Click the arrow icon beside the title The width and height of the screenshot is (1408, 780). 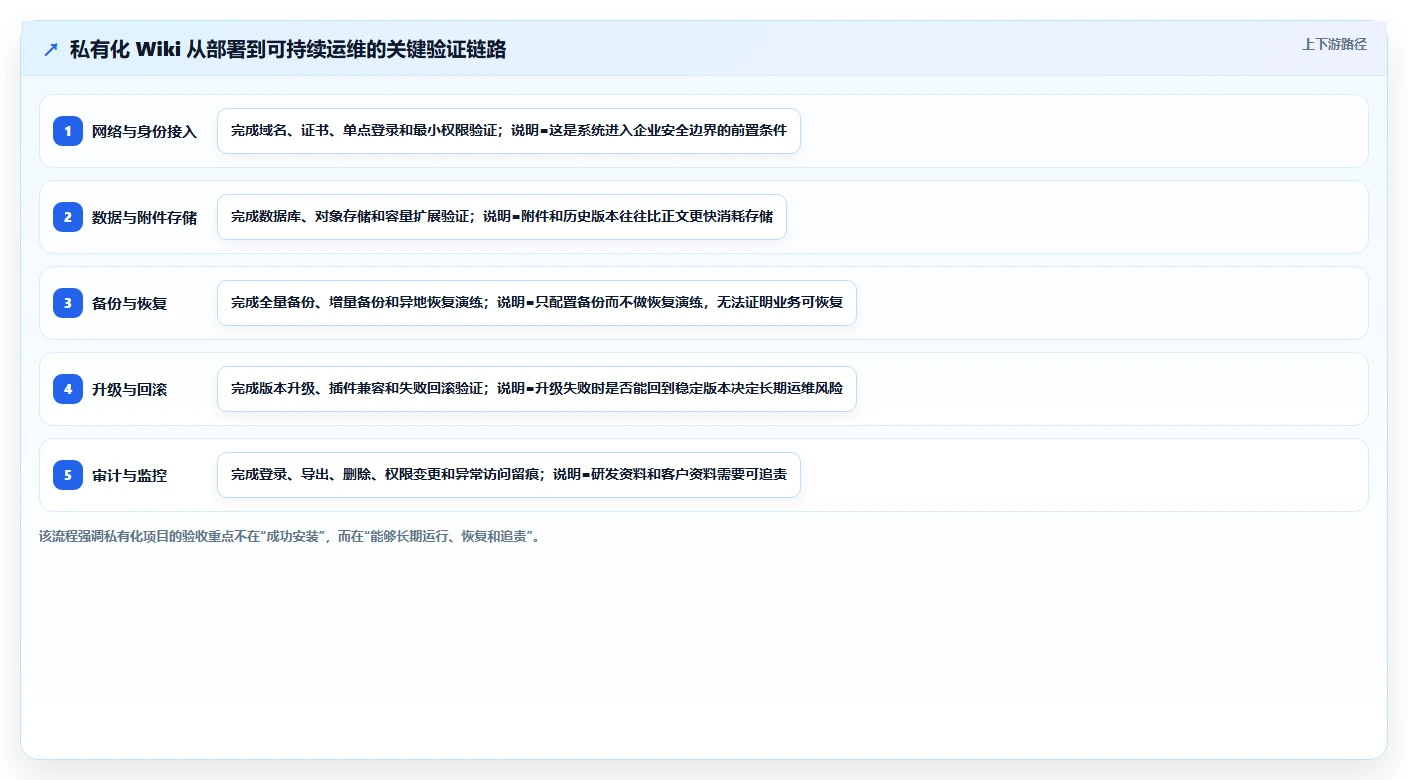point(51,49)
